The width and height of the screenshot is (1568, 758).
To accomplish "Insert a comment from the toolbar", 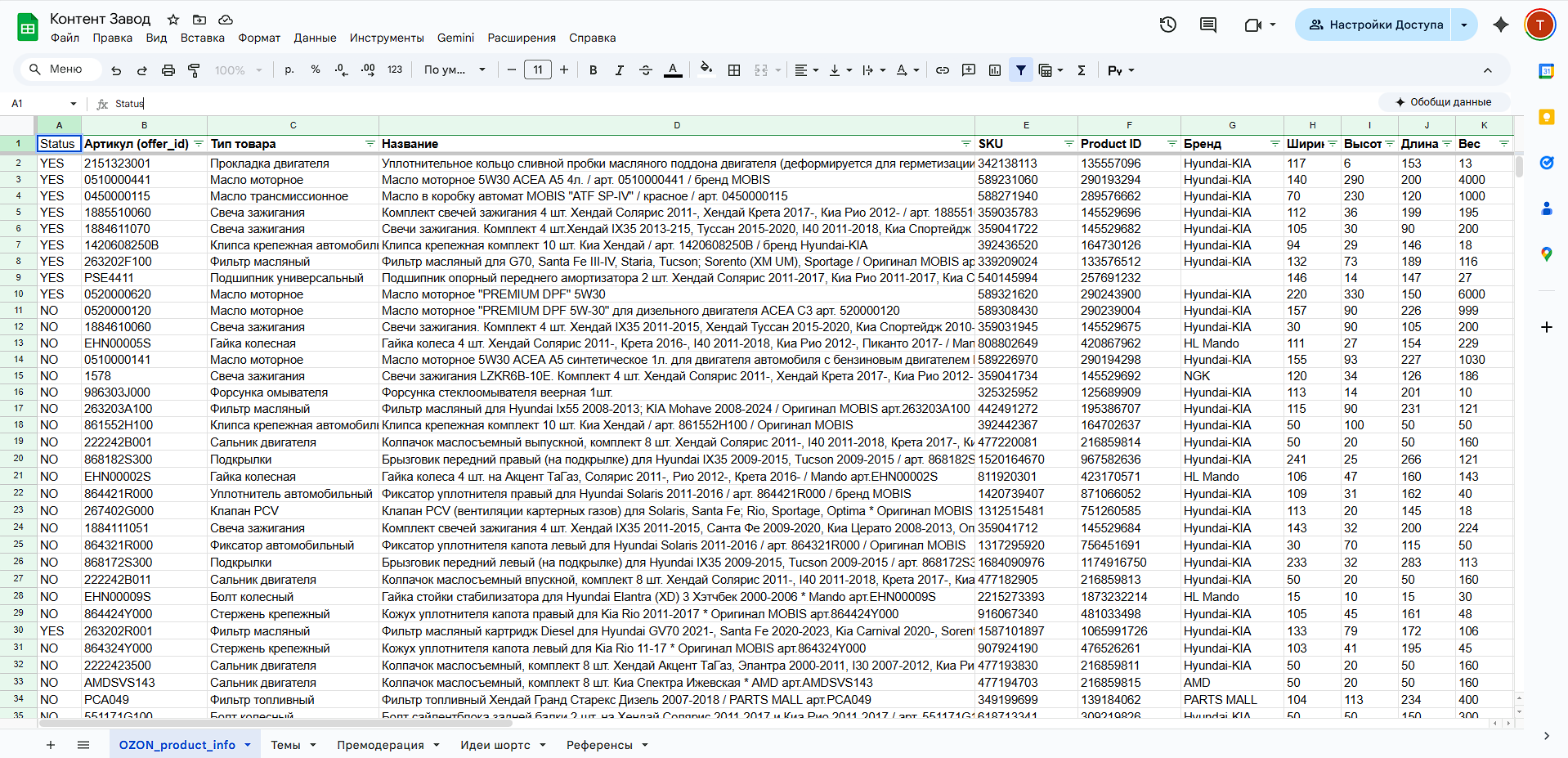I will point(969,70).
